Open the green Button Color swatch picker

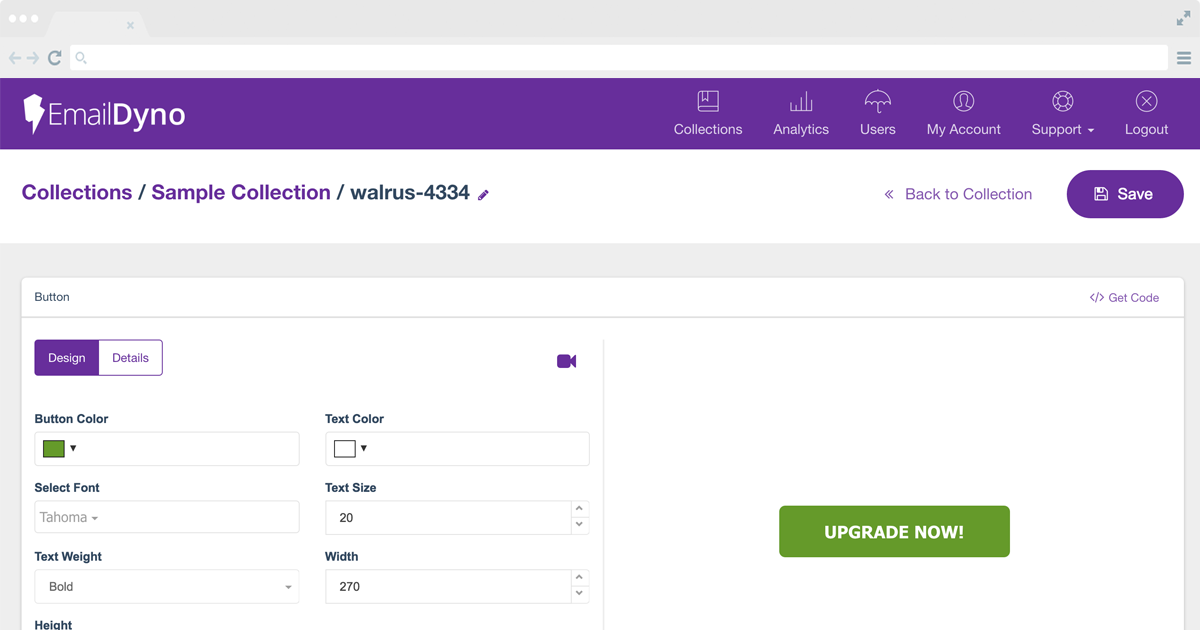(59, 449)
